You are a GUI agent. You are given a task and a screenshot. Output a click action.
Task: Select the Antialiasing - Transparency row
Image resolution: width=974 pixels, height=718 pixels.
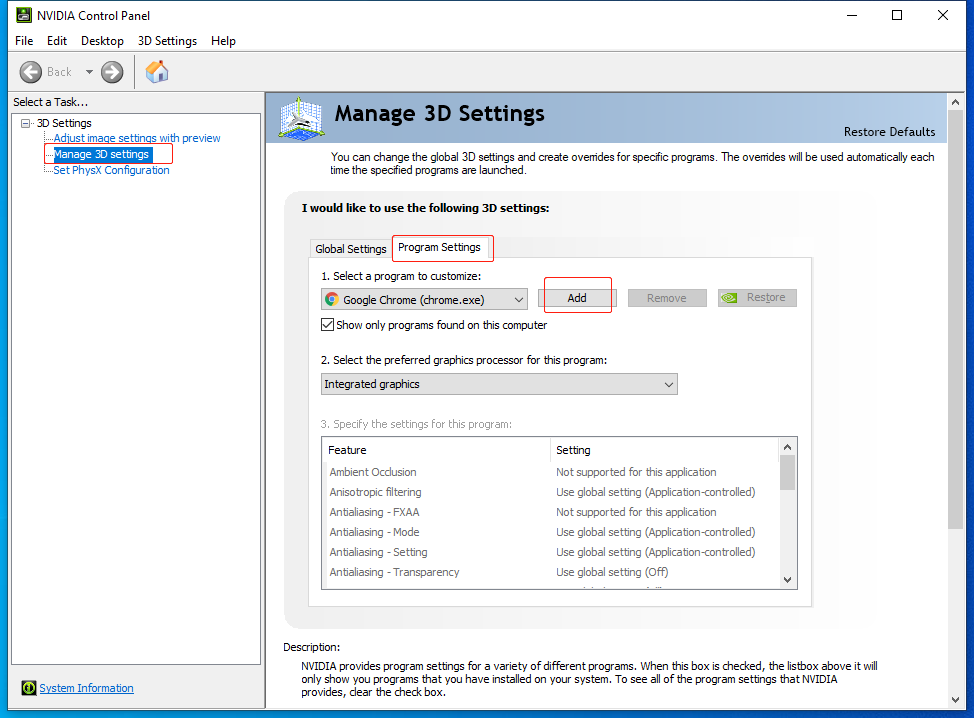550,571
